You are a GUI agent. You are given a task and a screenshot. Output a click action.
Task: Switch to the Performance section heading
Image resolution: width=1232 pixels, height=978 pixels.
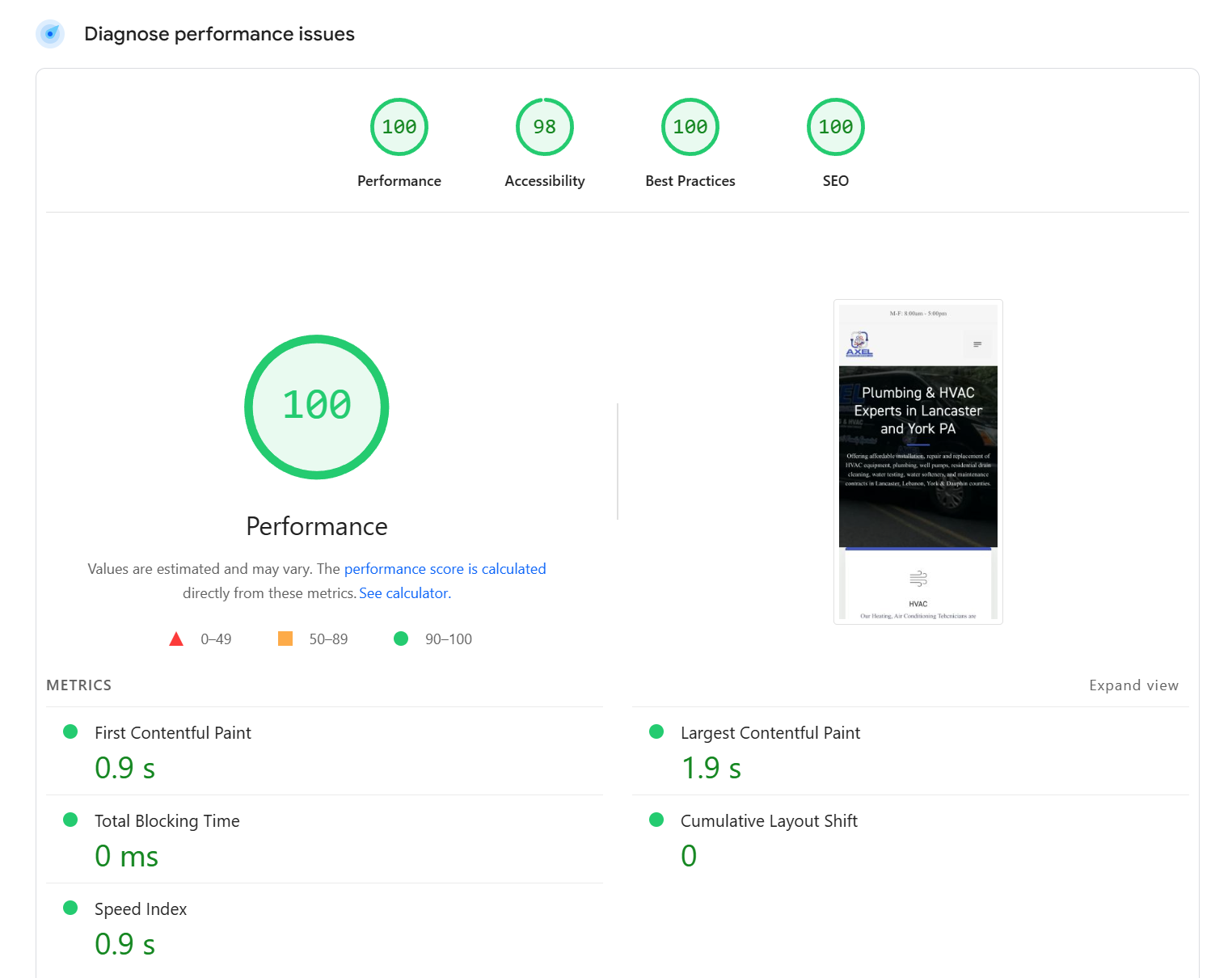click(316, 526)
